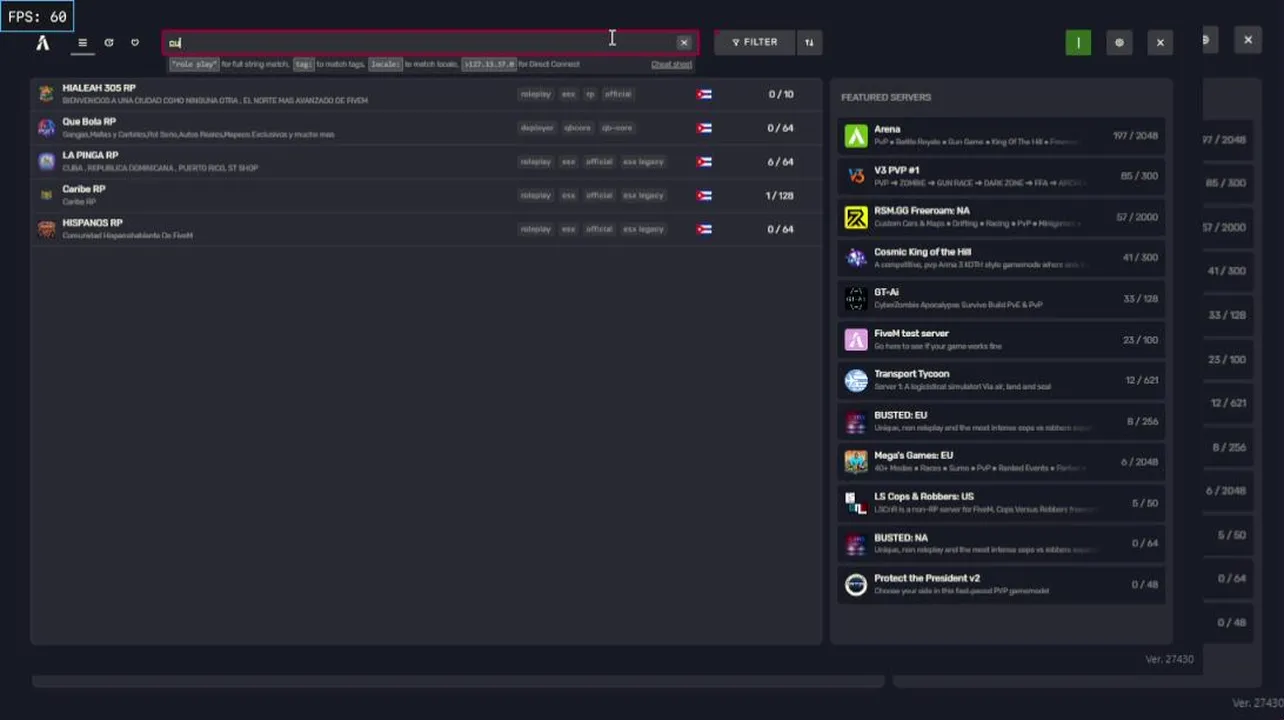The width and height of the screenshot is (1284, 720).
Task: Select the HISPANOS RP server icon
Action: (46, 229)
